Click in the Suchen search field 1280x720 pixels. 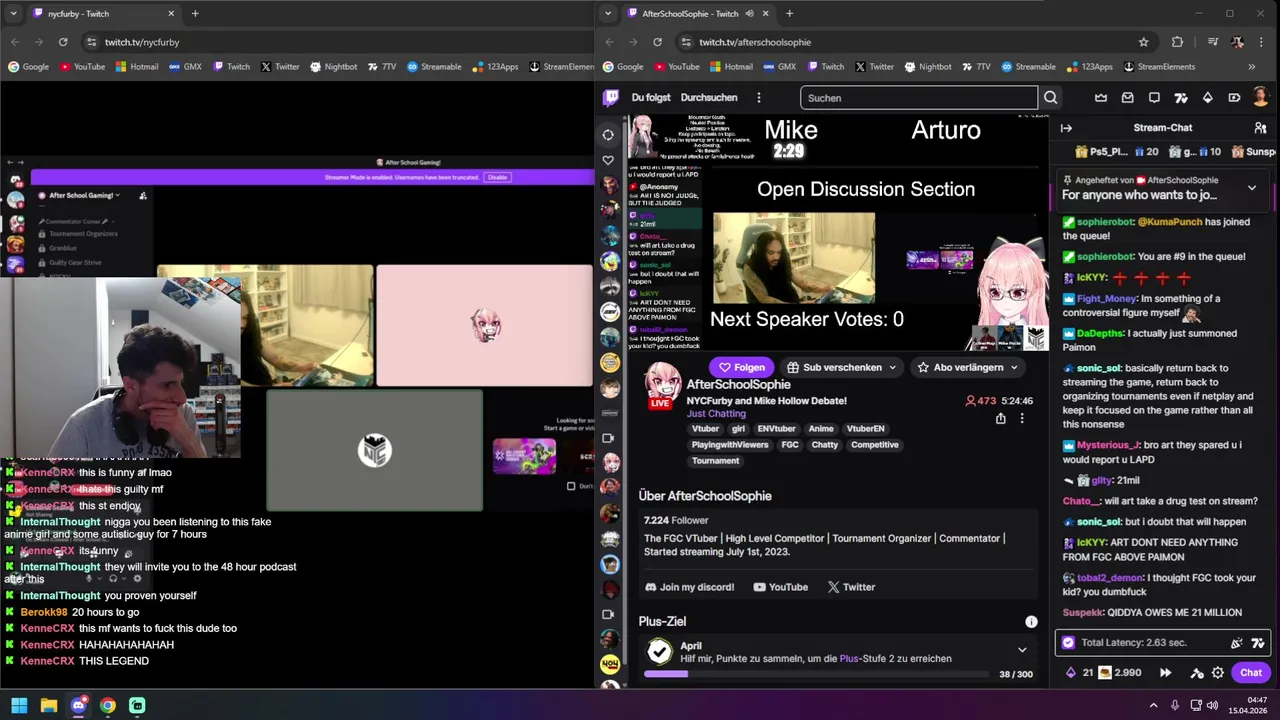point(919,98)
